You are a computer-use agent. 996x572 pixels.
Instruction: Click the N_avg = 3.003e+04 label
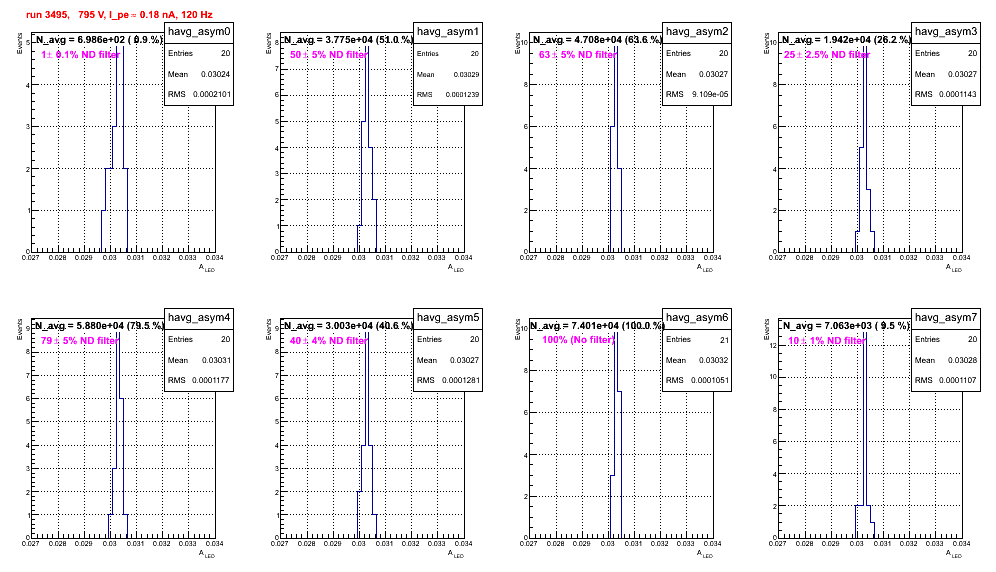click(348, 326)
